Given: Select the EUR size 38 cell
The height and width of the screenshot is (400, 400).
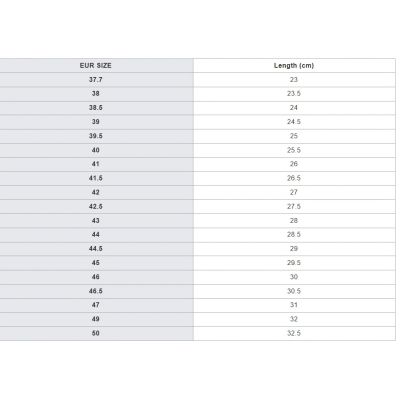Looking at the screenshot, I should 96,94.
